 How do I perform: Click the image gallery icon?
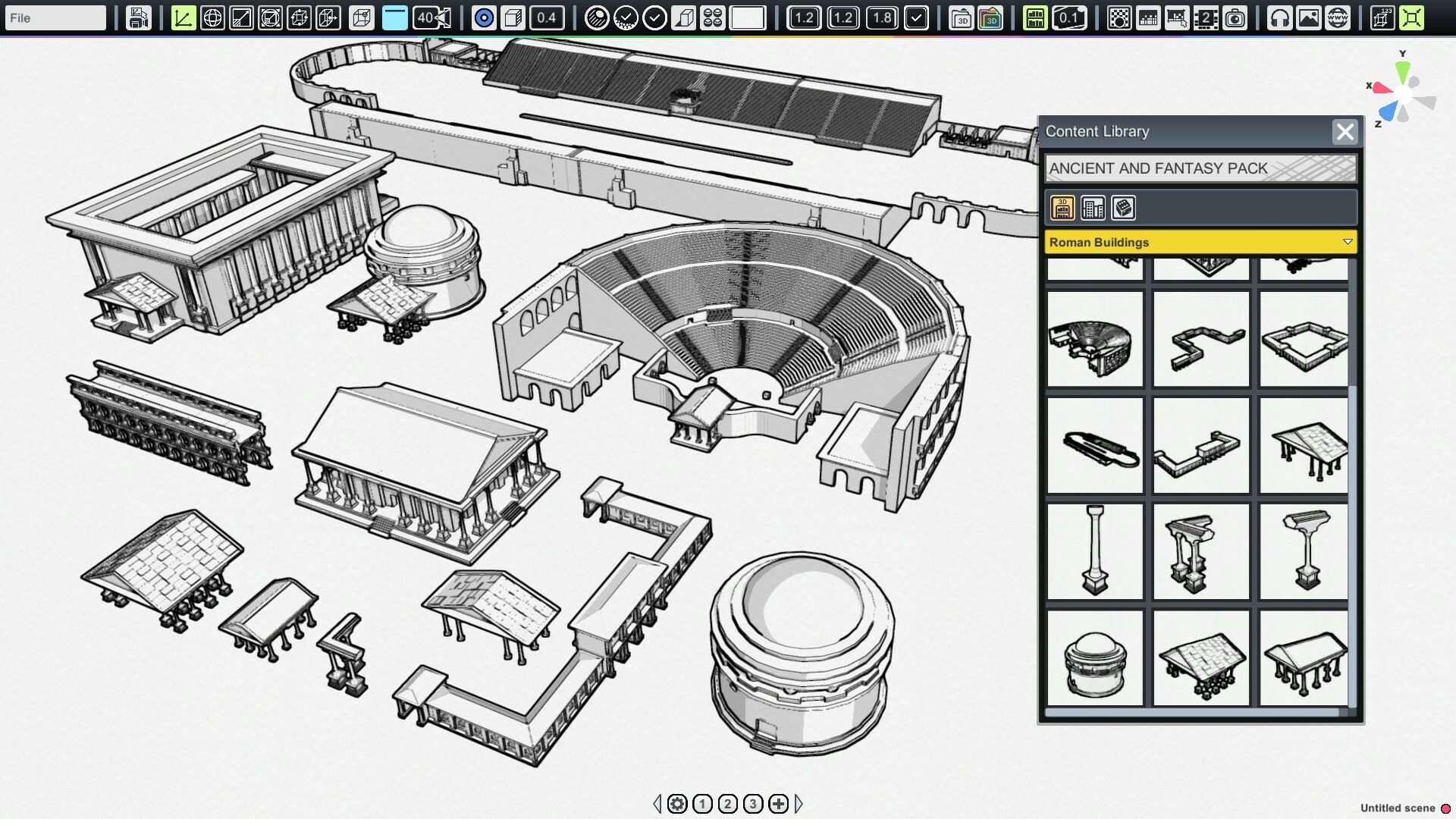(x=1310, y=17)
